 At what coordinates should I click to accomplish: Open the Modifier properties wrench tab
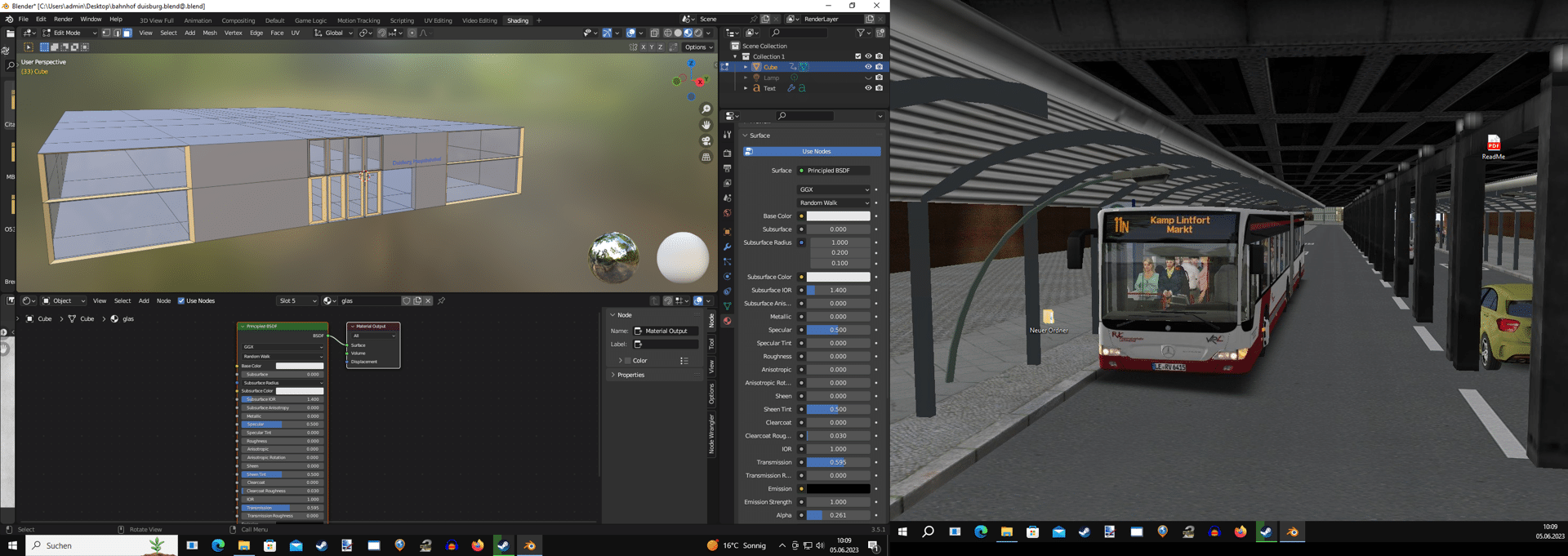[727, 247]
